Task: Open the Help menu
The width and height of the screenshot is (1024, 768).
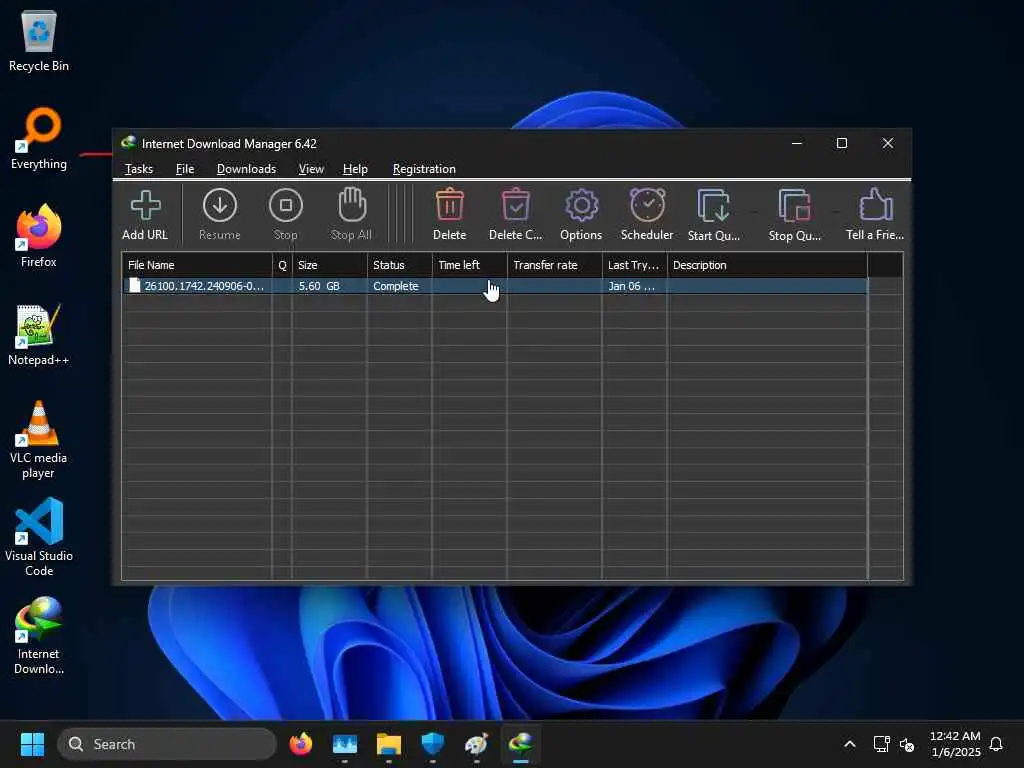Action: click(355, 168)
